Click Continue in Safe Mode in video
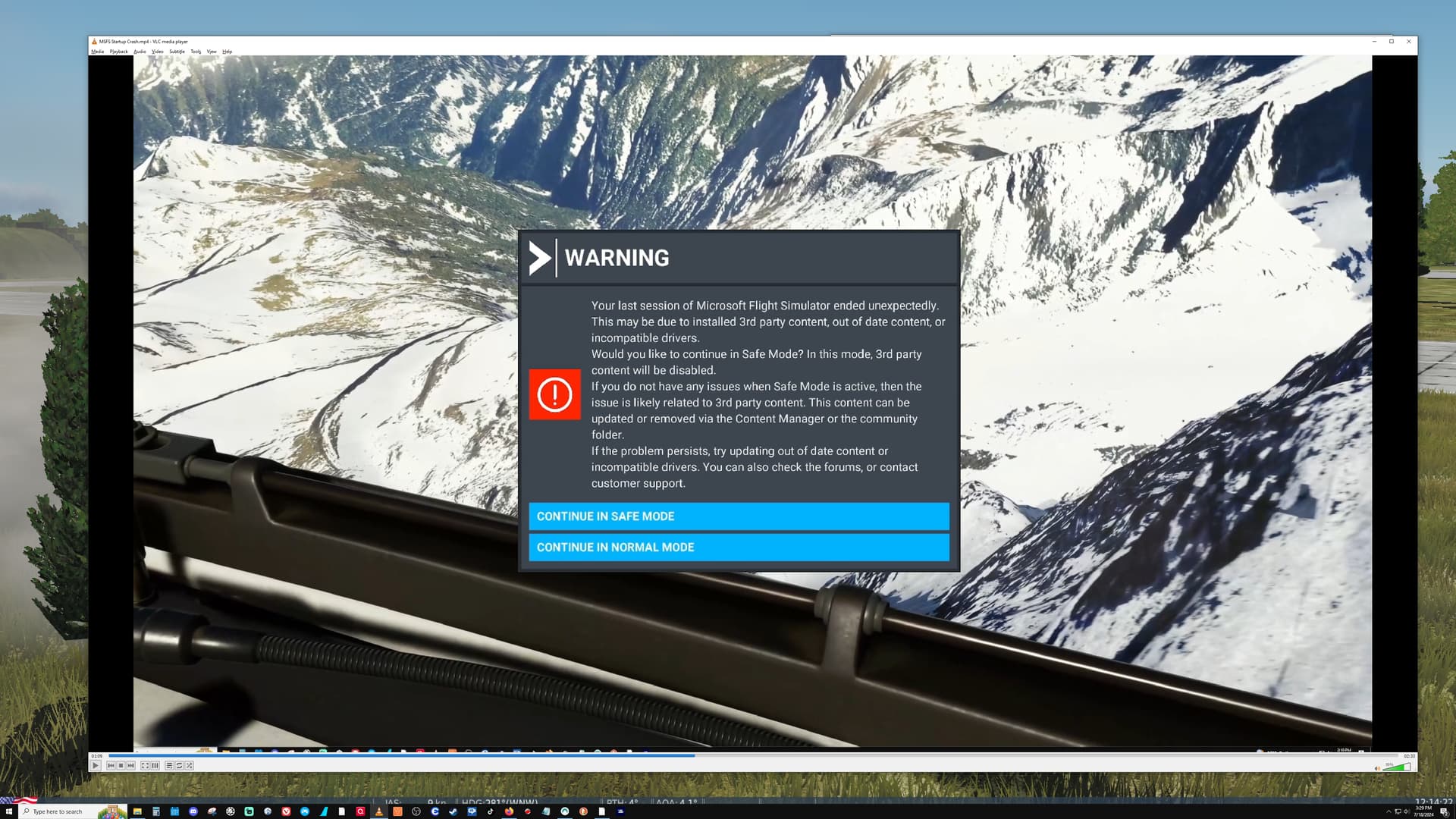 (x=739, y=516)
